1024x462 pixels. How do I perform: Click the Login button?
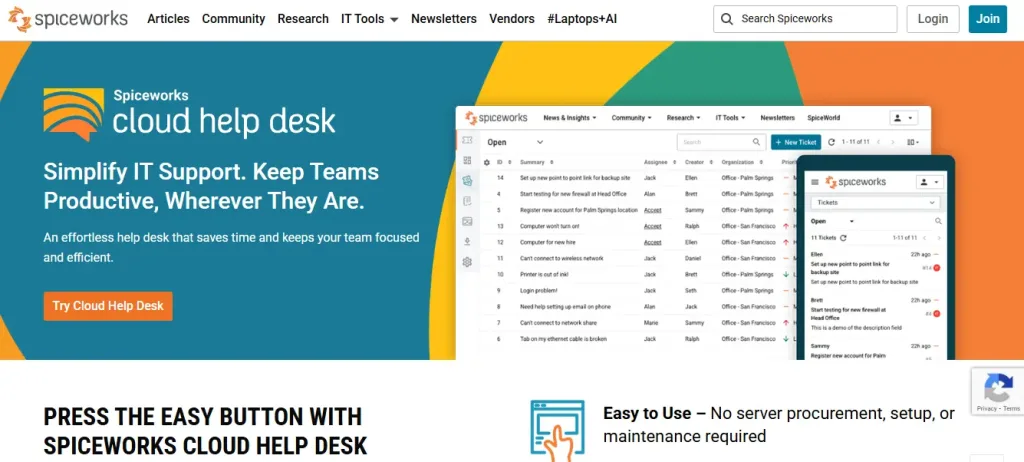tap(933, 19)
